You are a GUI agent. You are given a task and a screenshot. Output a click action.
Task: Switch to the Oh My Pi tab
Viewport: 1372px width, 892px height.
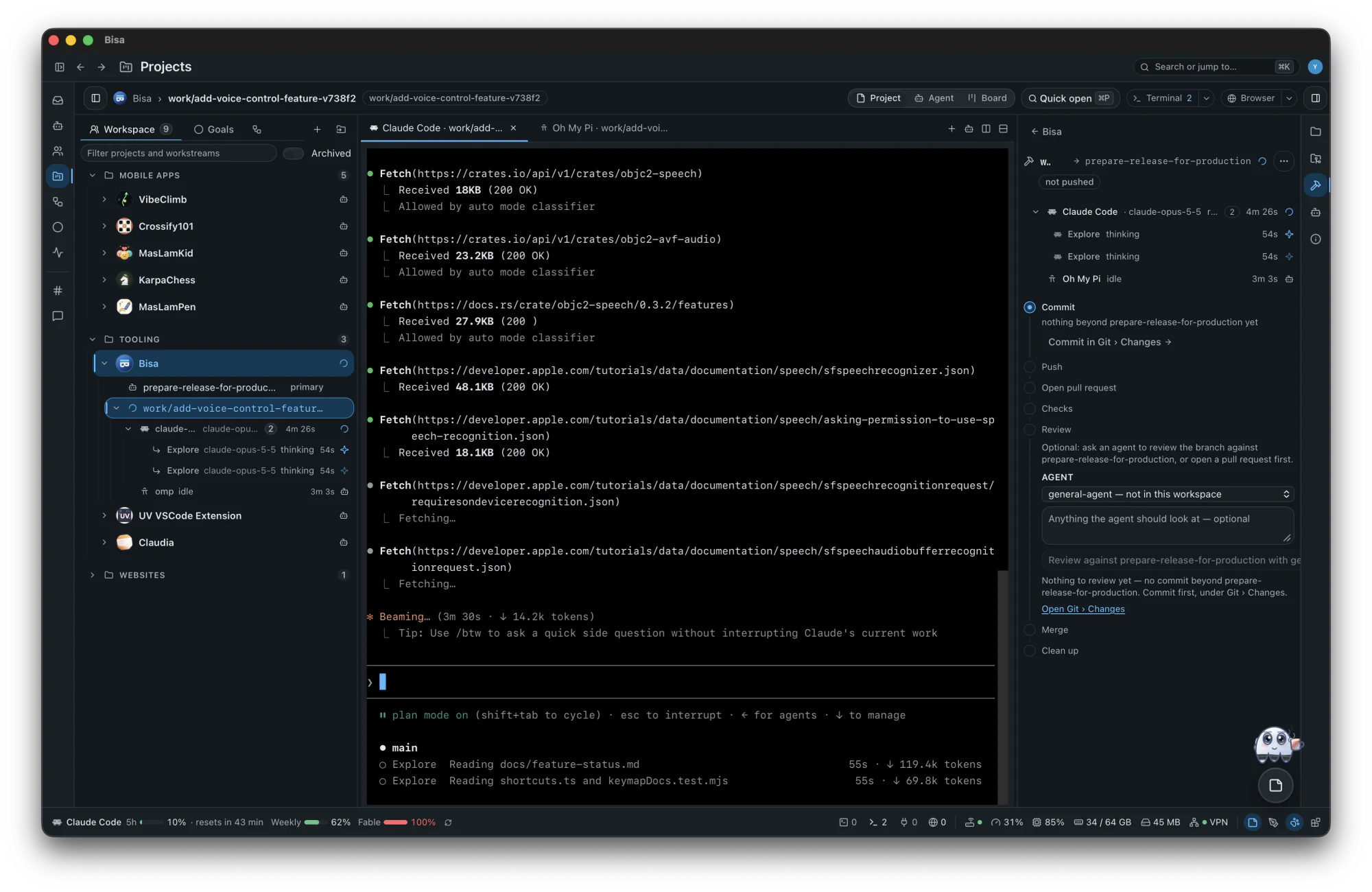pos(604,128)
